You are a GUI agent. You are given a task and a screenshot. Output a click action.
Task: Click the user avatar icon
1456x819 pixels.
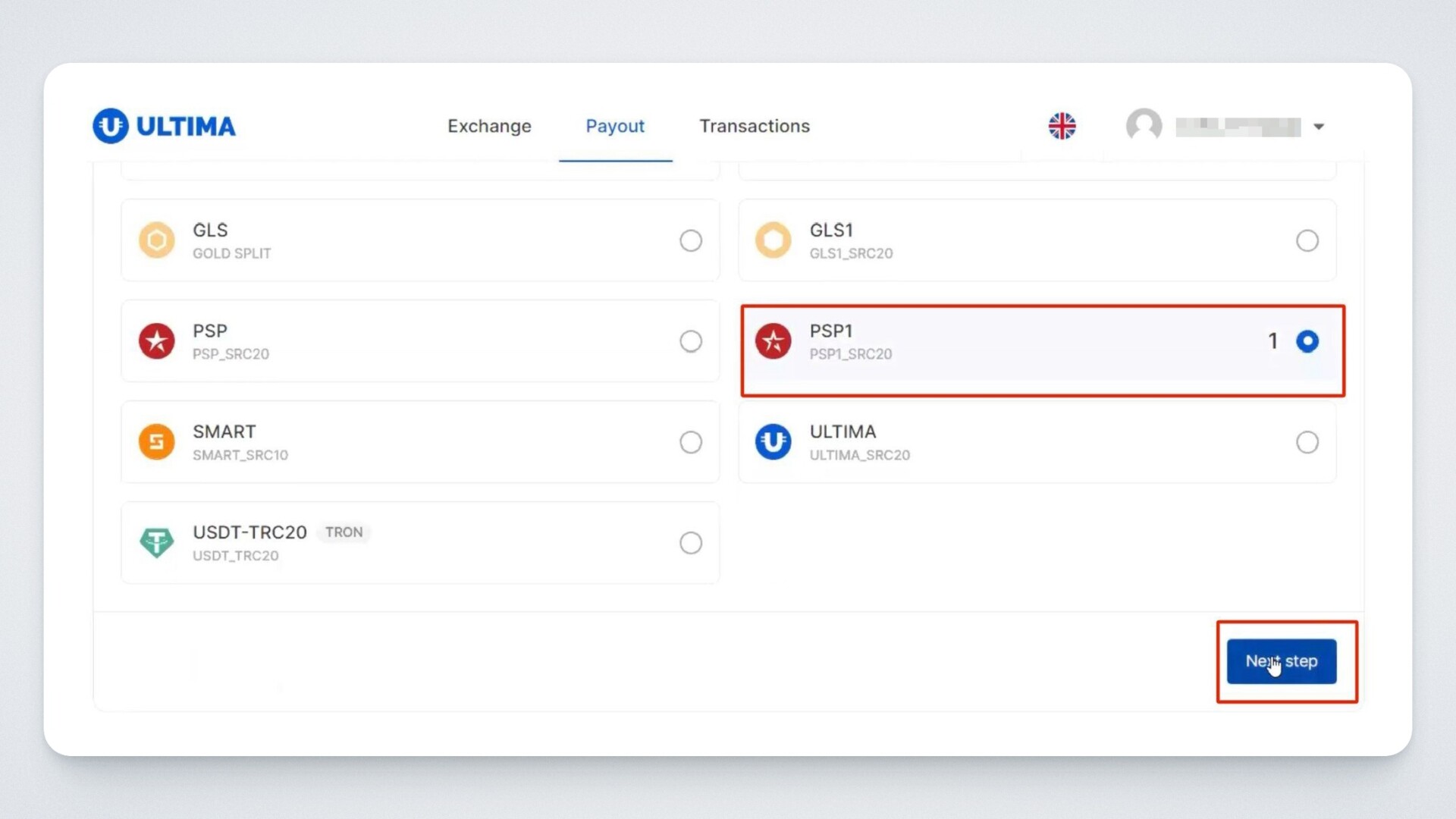(x=1144, y=125)
